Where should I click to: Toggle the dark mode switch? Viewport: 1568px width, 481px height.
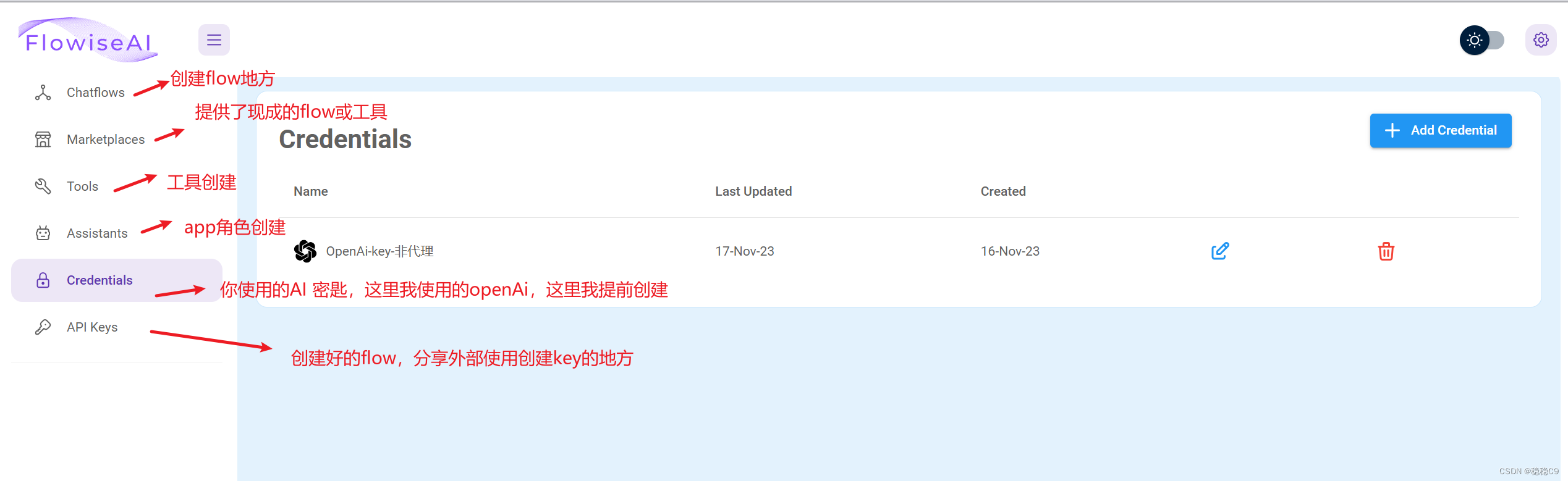tap(1482, 40)
